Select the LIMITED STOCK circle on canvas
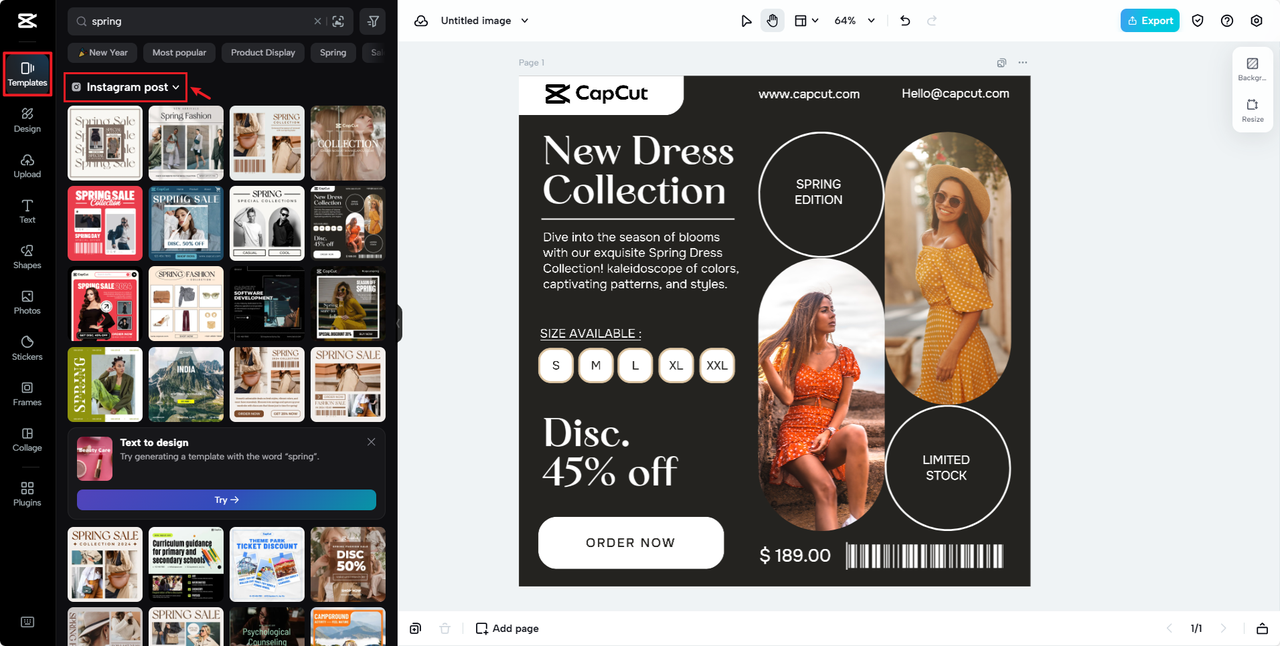Image resolution: width=1280 pixels, height=646 pixels. 947,468
